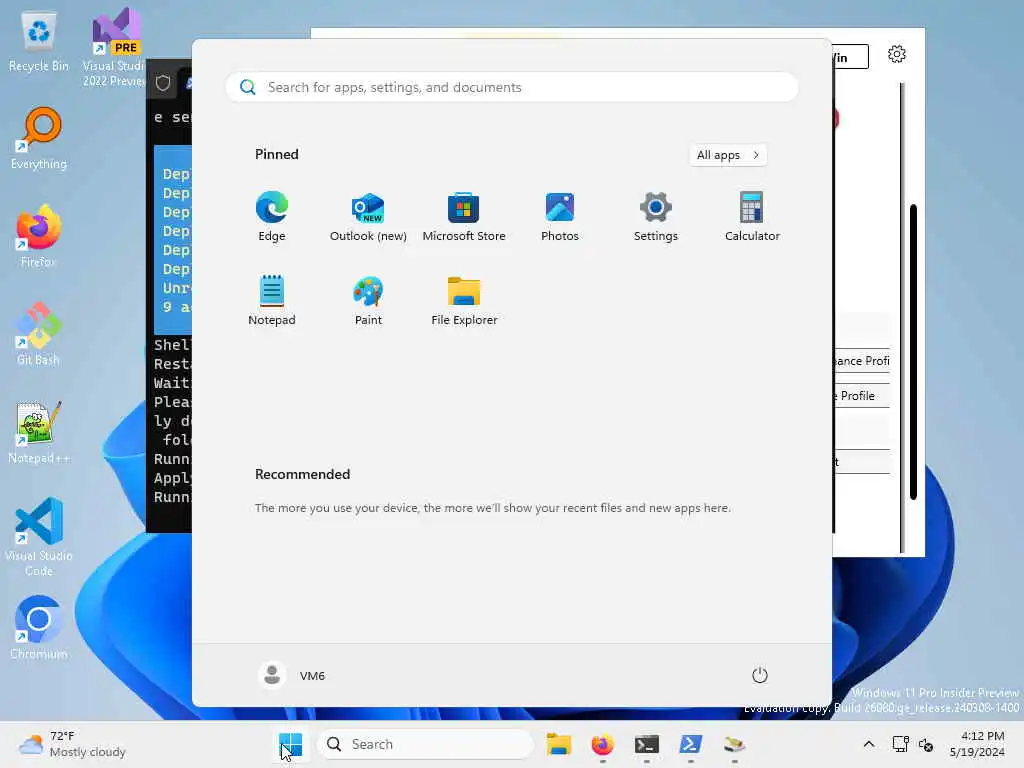This screenshot has width=1024, height=768.
Task: Open Settings from pinned apps
Action: (x=656, y=217)
